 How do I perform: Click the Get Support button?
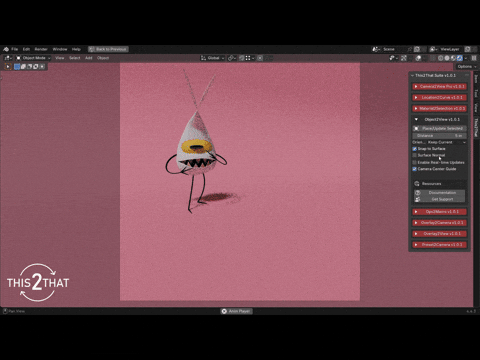pos(439,199)
